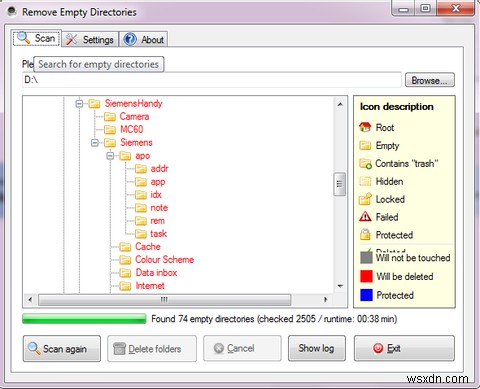480x389 pixels.
Task: Click the horizontal scrollbar thumb
Action: [x=164, y=300]
